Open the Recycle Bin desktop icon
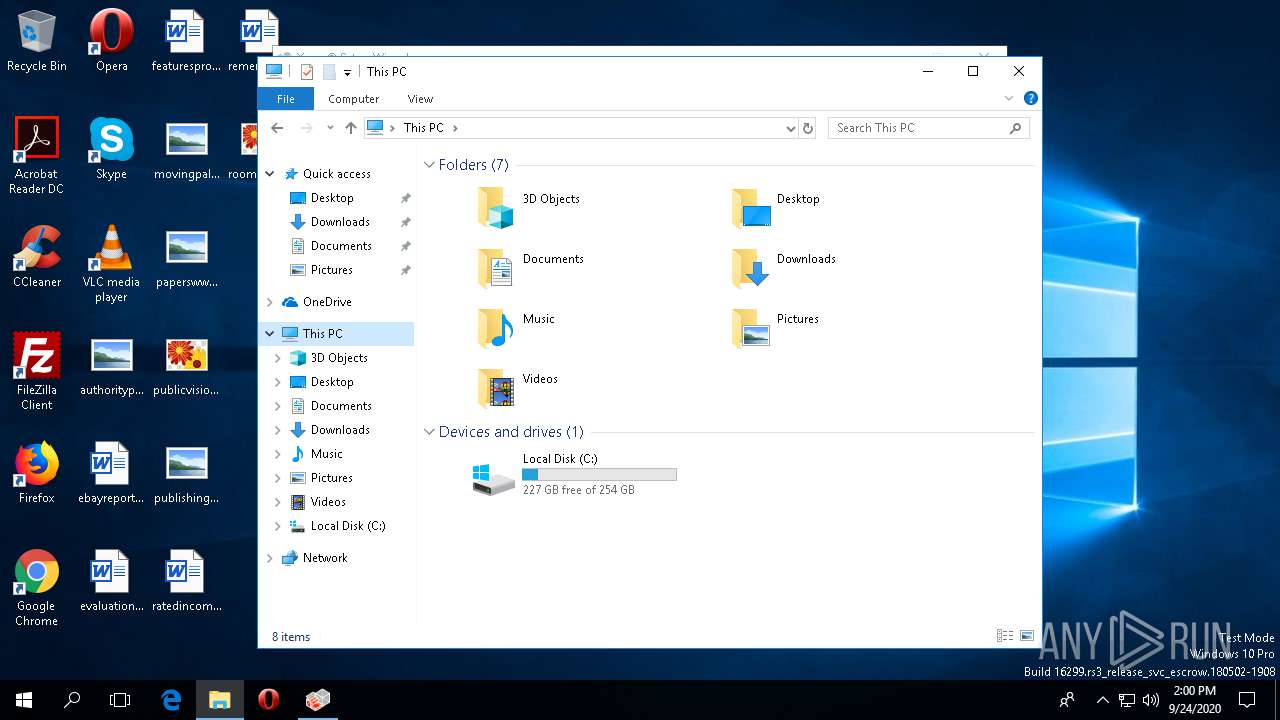1280x720 pixels. pyautogui.click(x=37, y=41)
